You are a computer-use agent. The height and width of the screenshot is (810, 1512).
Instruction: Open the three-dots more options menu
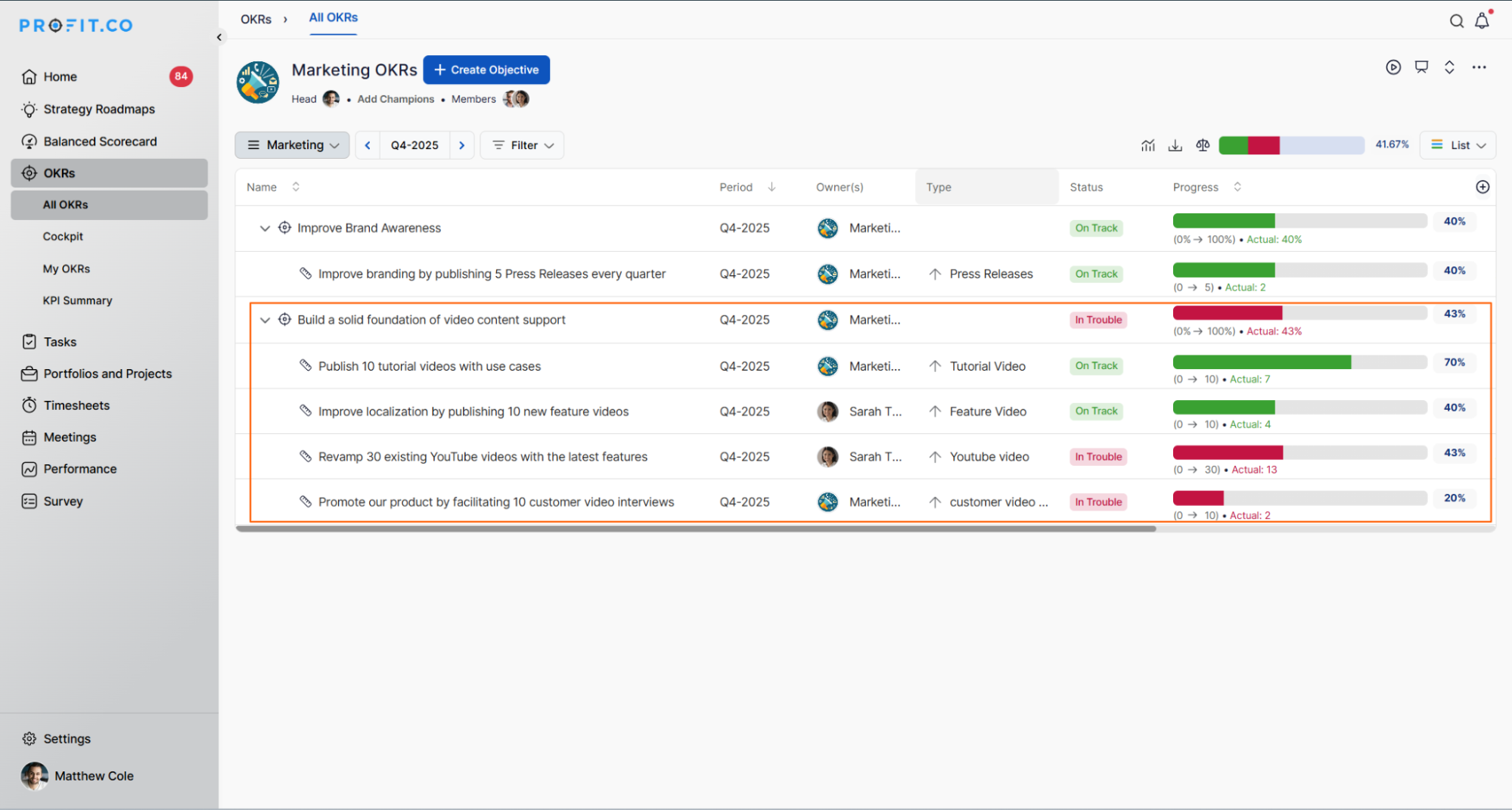coord(1479,67)
